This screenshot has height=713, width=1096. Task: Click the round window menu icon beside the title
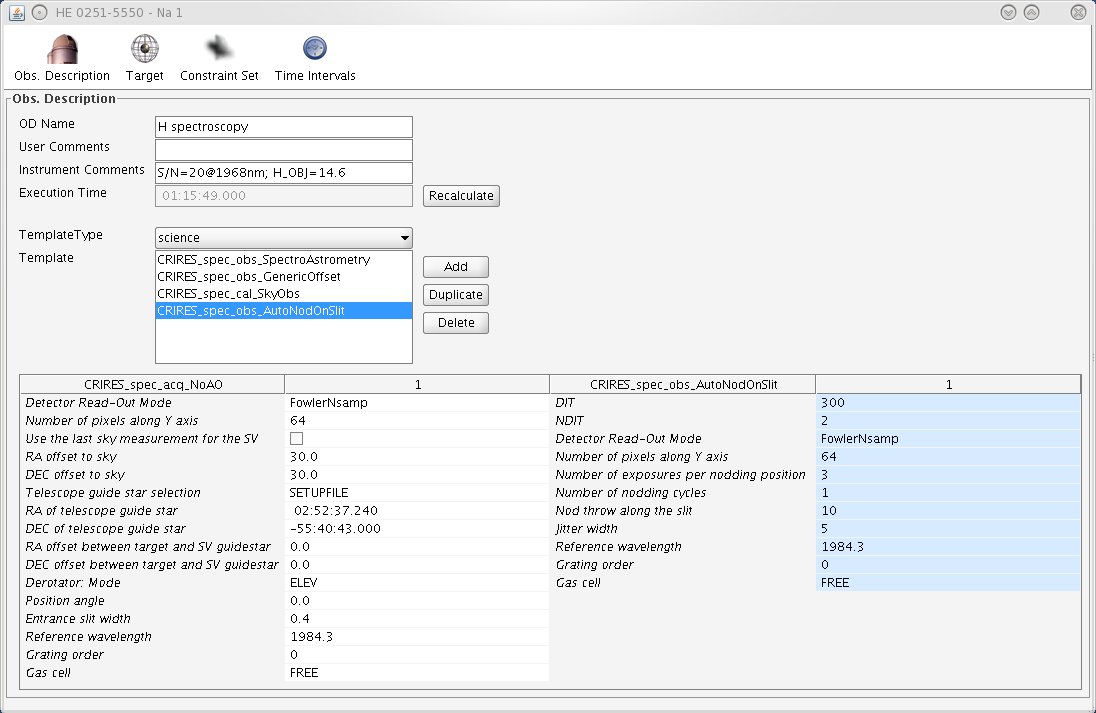point(40,13)
